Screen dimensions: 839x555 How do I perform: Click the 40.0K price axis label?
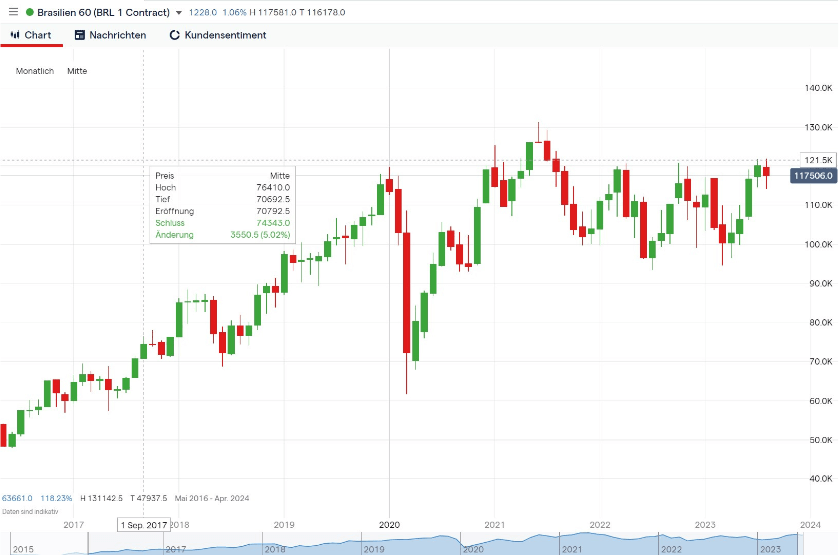click(820, 478)
